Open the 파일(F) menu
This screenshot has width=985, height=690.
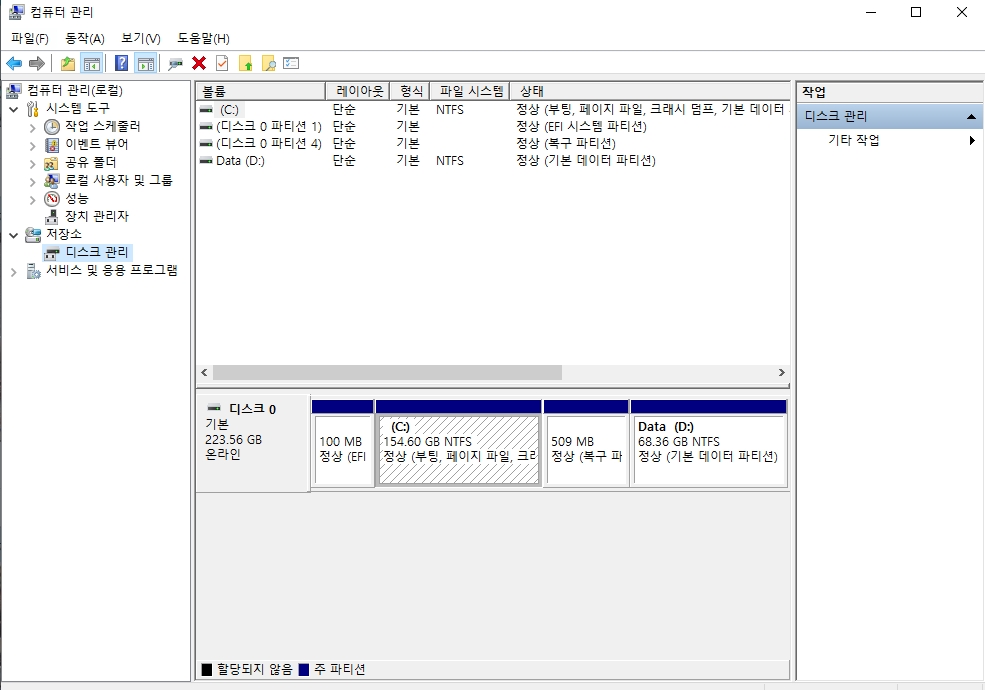pyautogui.click(x=30, y=38)
